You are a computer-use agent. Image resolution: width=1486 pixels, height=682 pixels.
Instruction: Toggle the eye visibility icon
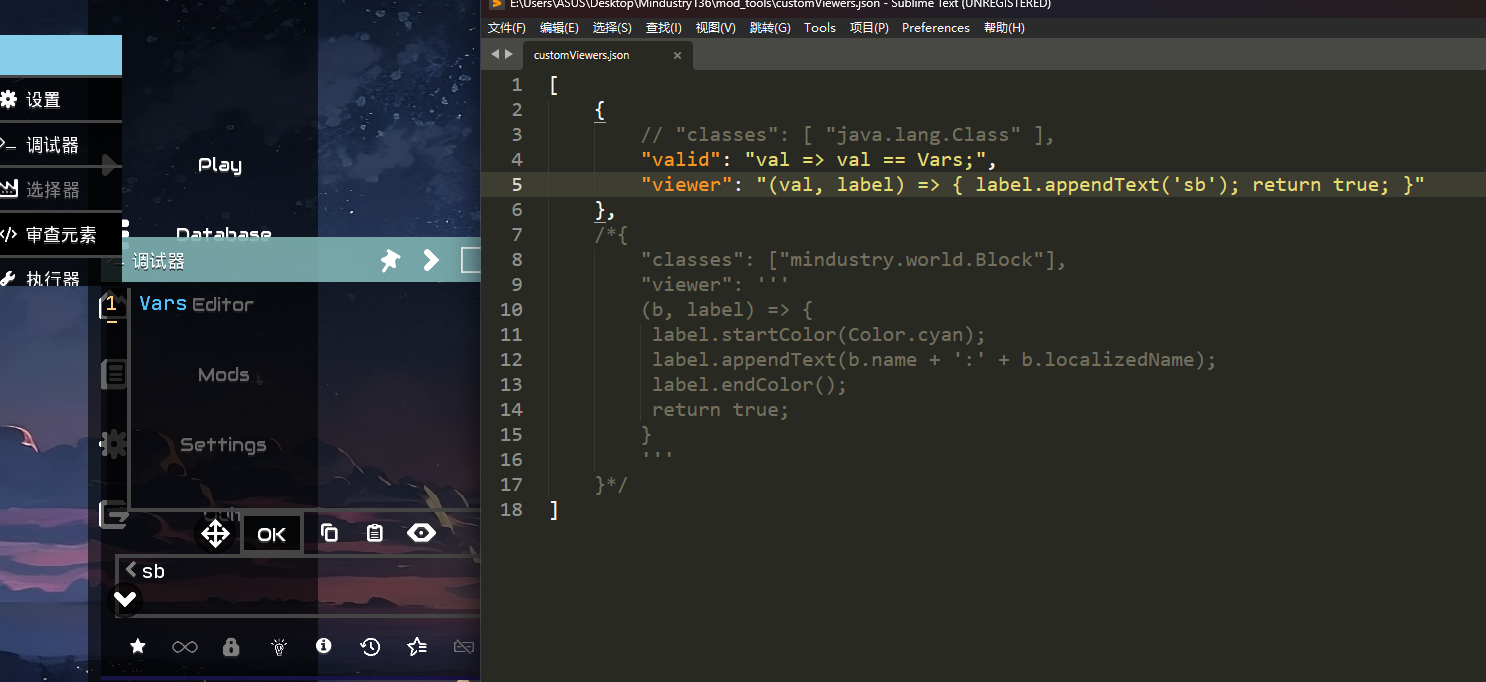pos(421,533)
